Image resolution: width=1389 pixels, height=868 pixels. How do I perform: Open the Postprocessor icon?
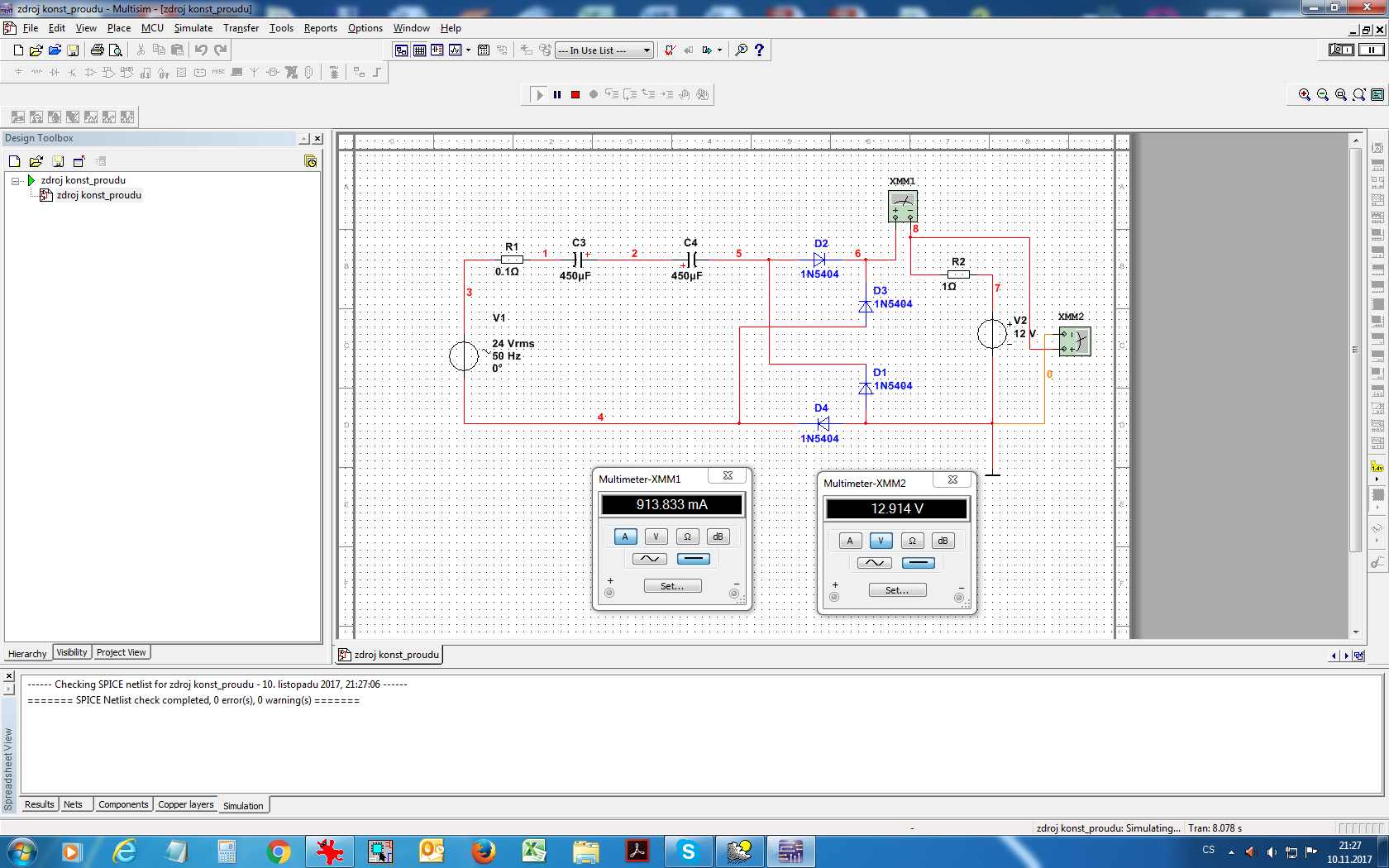coord(484,50)
